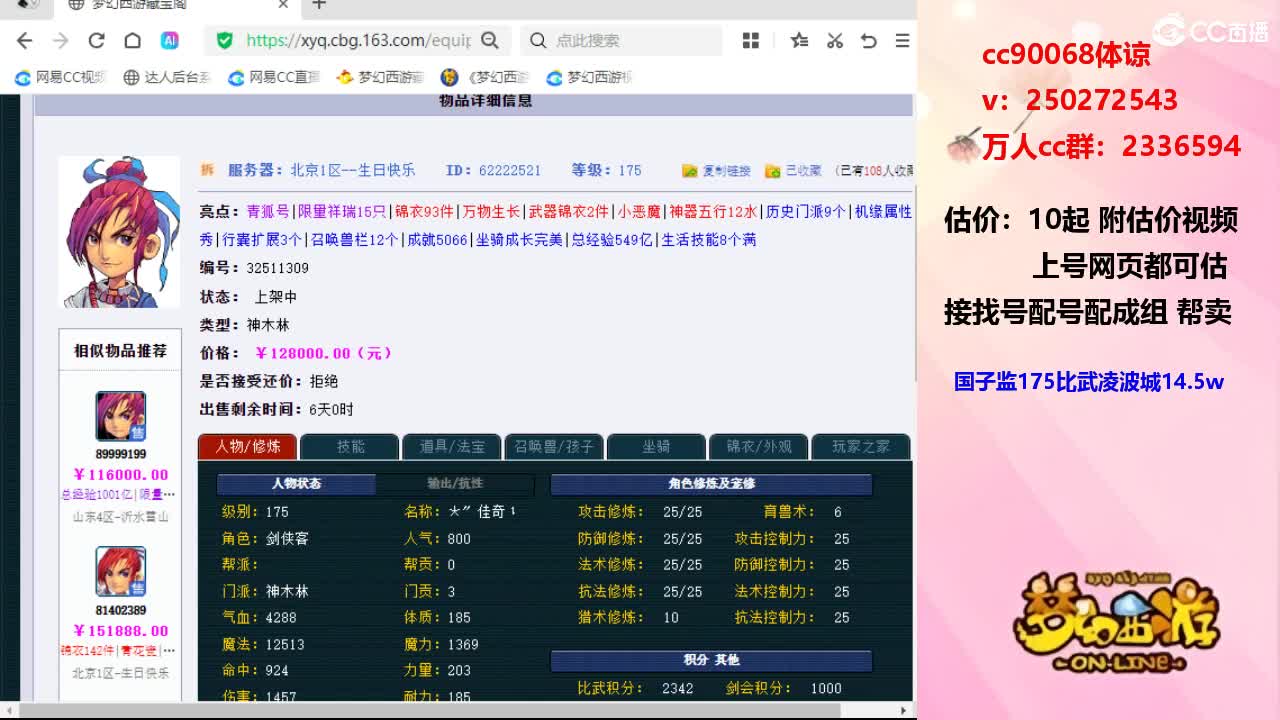Open similar item number 89999199

[120, 454]
